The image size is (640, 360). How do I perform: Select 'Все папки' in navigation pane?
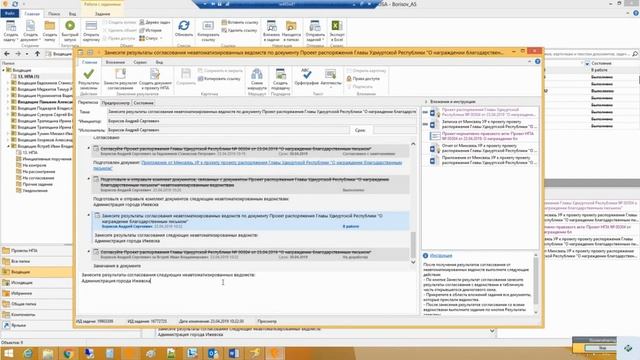click(x=20, y=261)
